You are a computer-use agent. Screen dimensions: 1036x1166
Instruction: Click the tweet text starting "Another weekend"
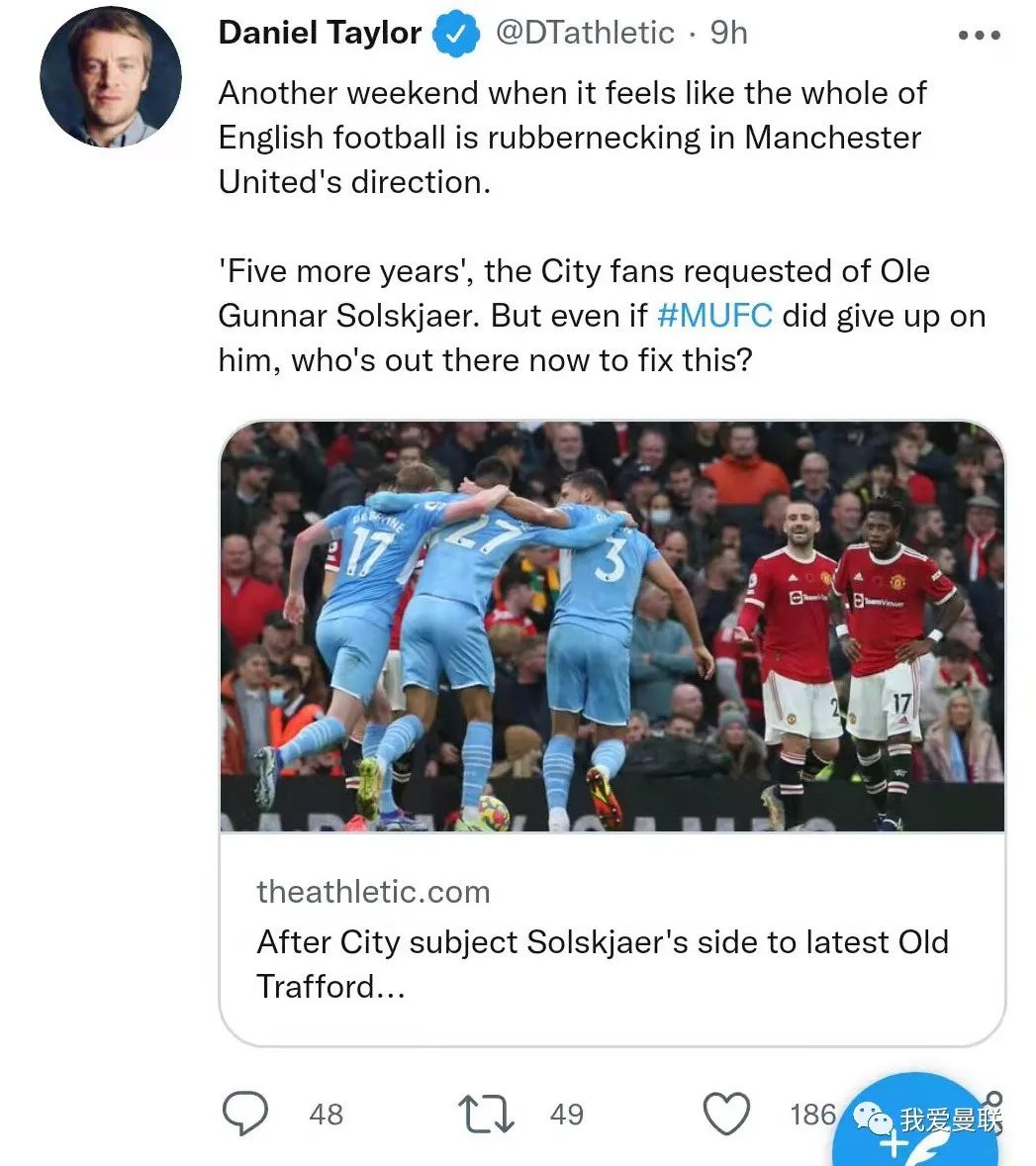[572, 137]
